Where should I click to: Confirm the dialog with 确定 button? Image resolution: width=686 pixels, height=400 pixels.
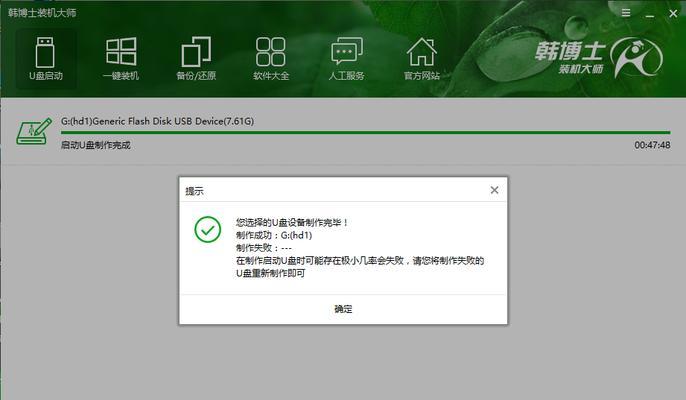(x=343, y=309)
